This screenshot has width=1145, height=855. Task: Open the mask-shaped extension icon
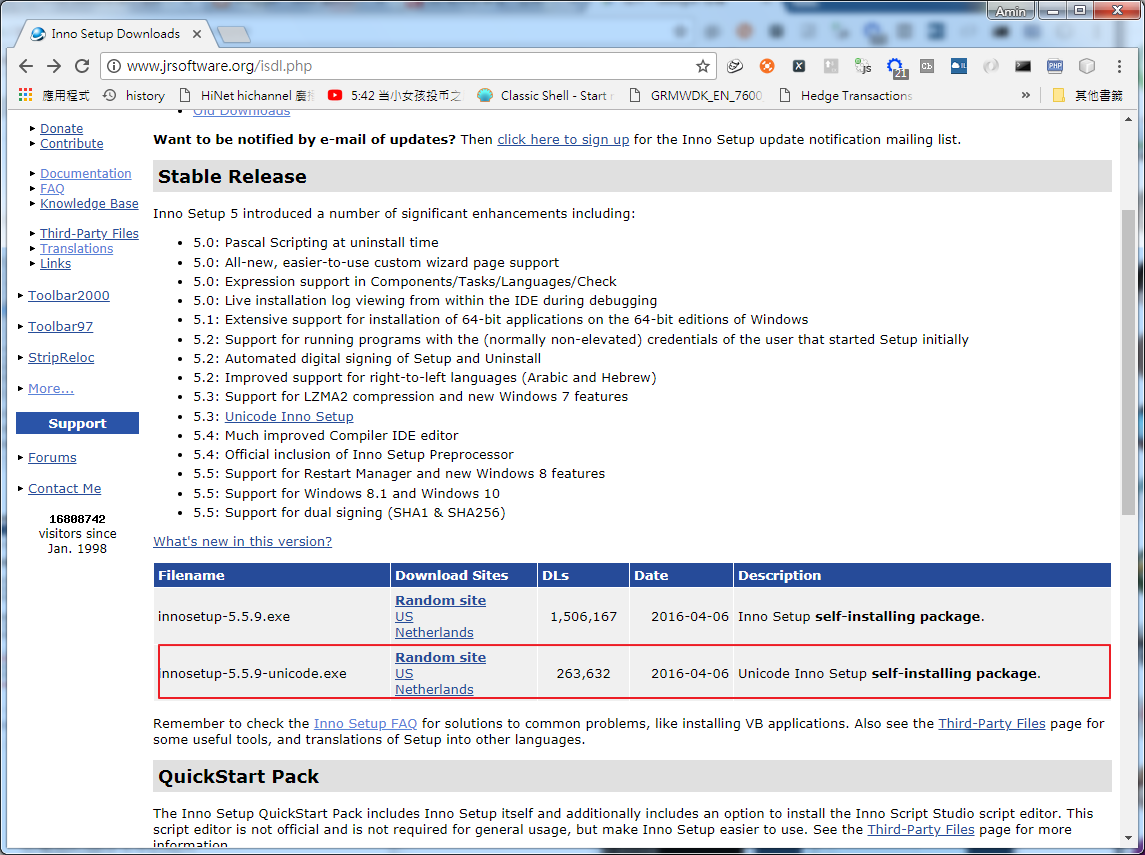735,66
